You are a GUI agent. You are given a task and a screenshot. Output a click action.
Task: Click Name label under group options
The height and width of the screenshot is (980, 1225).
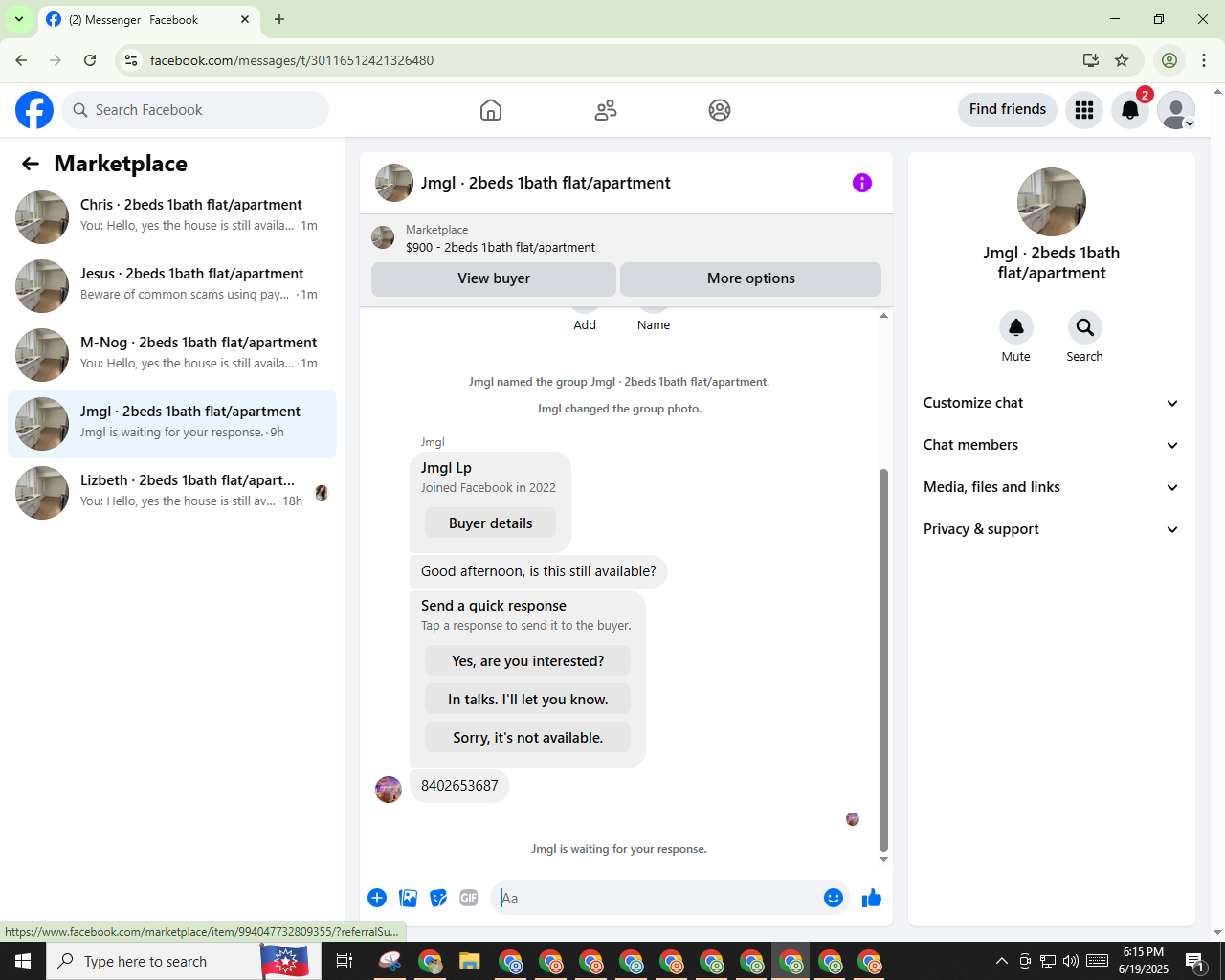point(654,325)
